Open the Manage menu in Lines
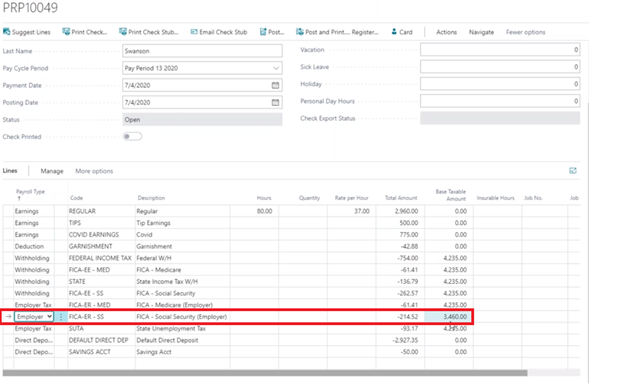623x384 pixels. (52, 171)
